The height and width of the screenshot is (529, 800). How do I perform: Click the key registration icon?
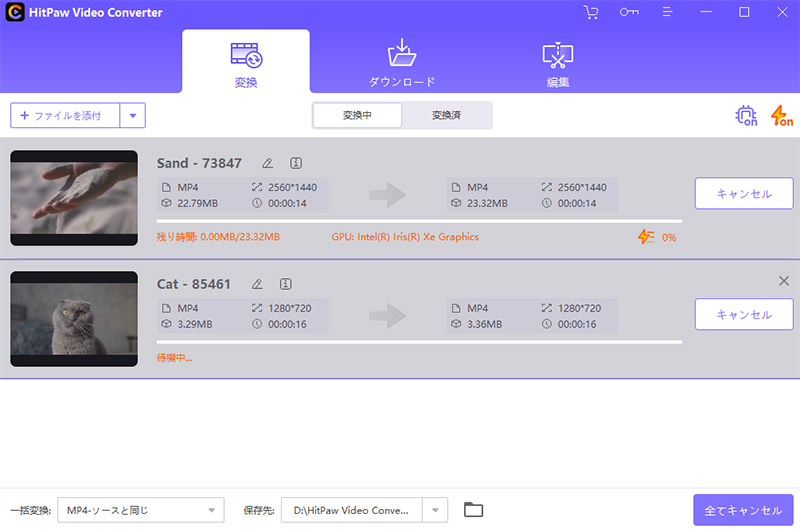[629, 12]
